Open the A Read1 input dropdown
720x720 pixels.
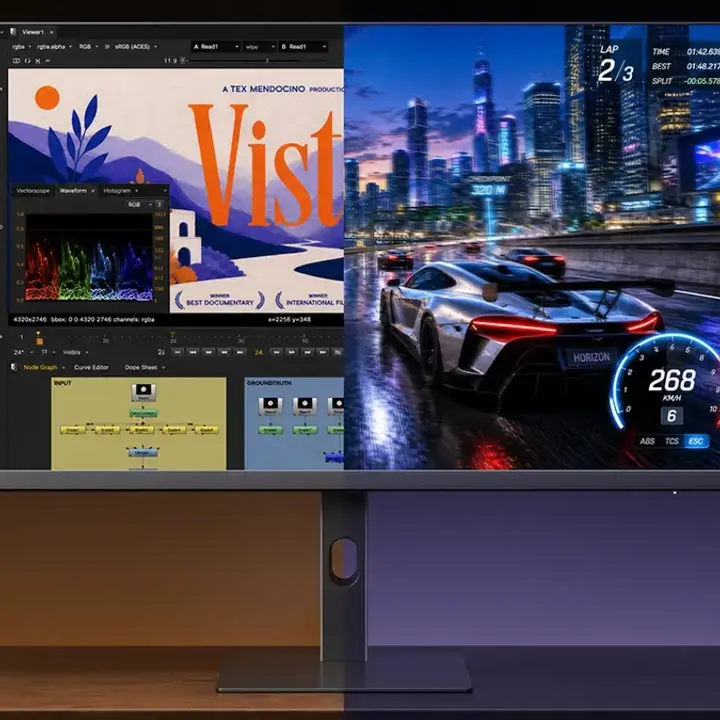216,46
